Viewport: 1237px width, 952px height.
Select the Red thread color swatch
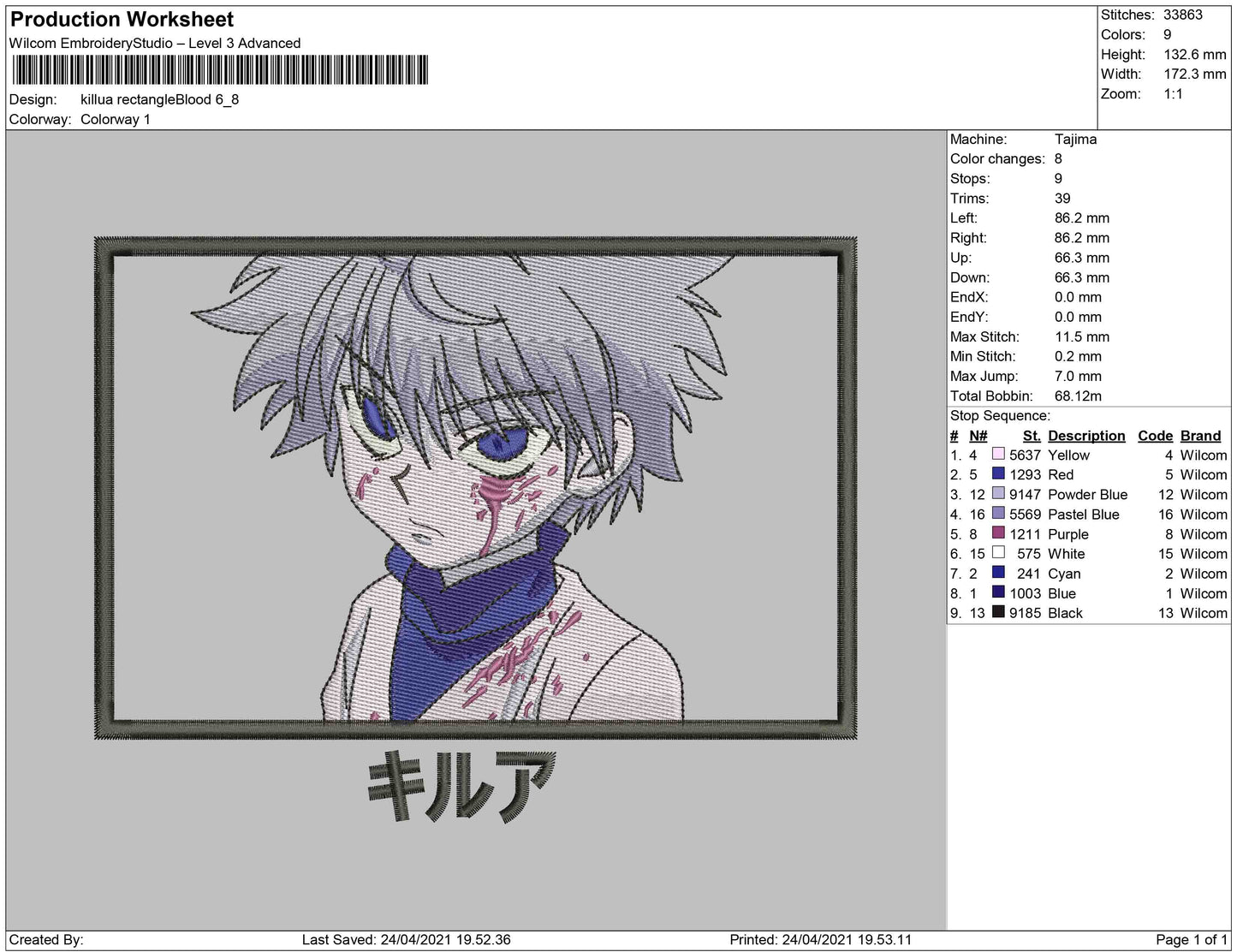[998, 474]
